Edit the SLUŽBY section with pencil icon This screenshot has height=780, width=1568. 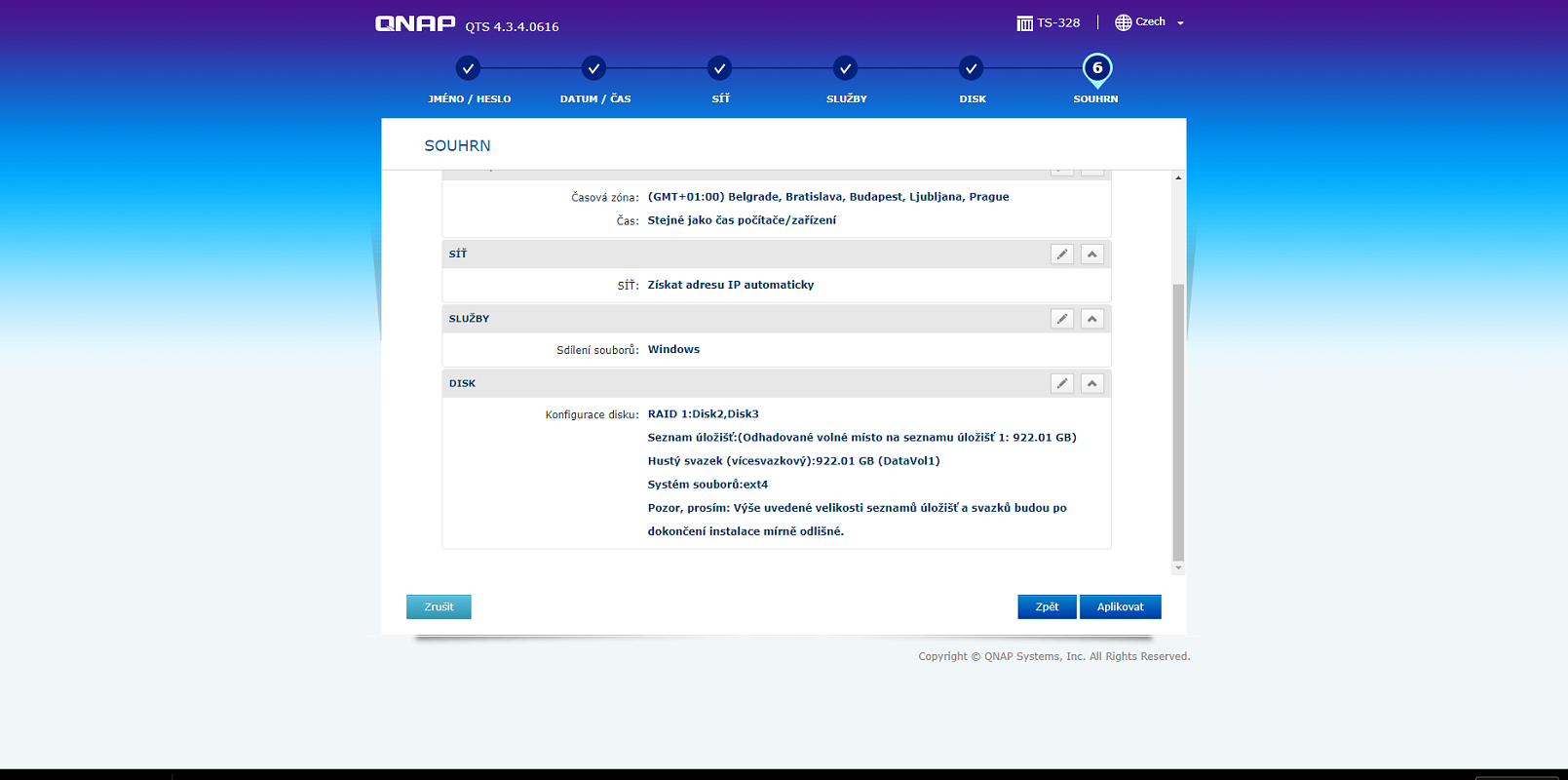[1062, 319]
